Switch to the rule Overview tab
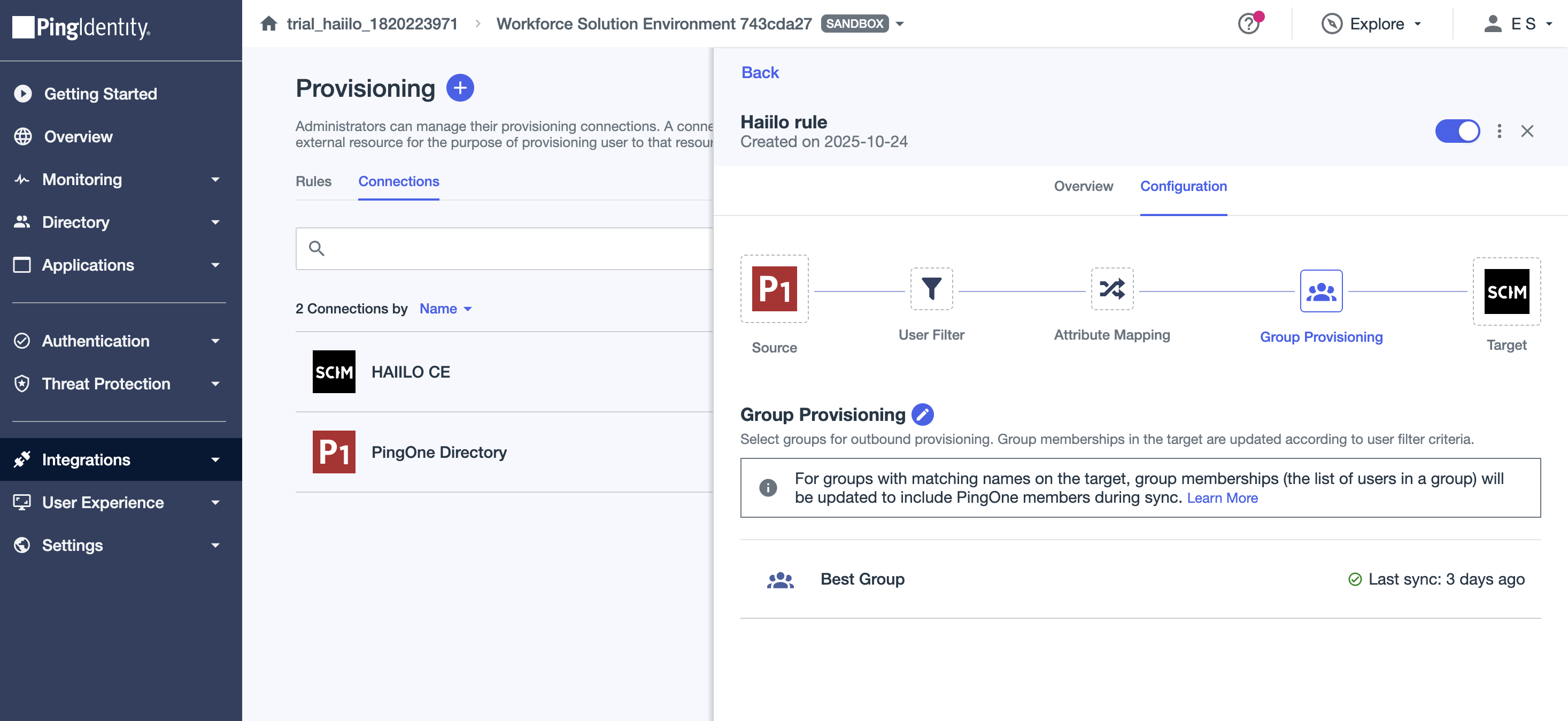Image resolution: width=1568 pixels, height=721 pixels. [1084, 186]
